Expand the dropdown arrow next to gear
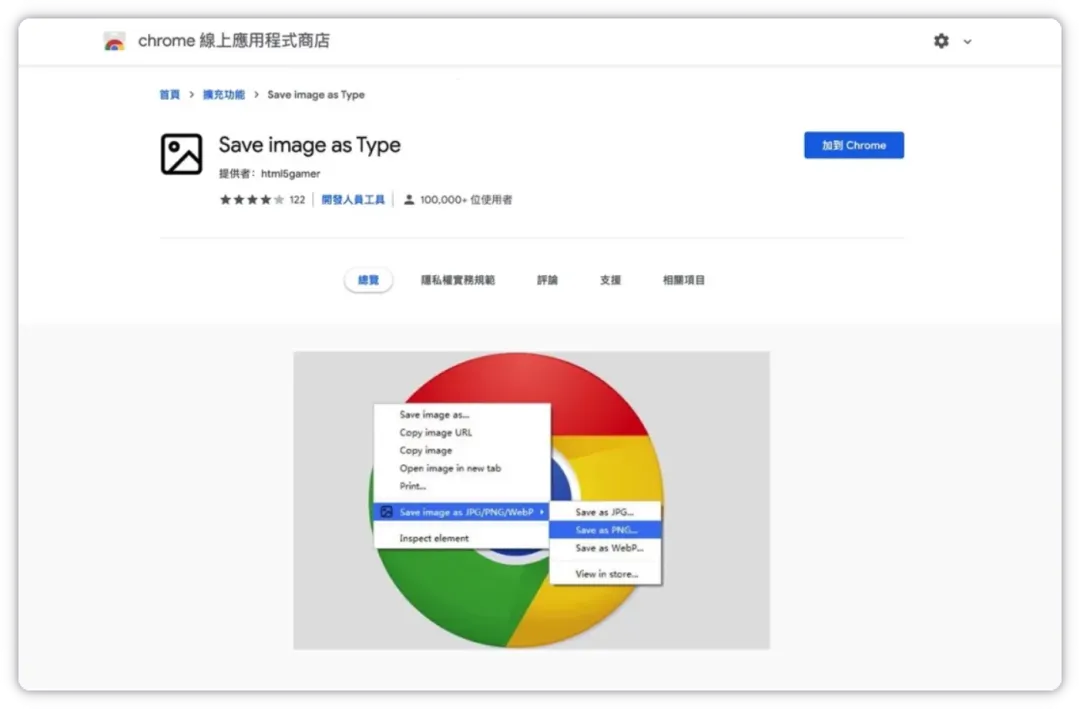 [x=967, y=42]
